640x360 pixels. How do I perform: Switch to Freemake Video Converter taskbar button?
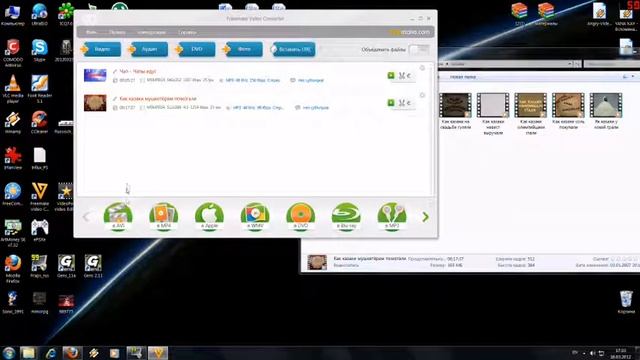pos(158,353)
